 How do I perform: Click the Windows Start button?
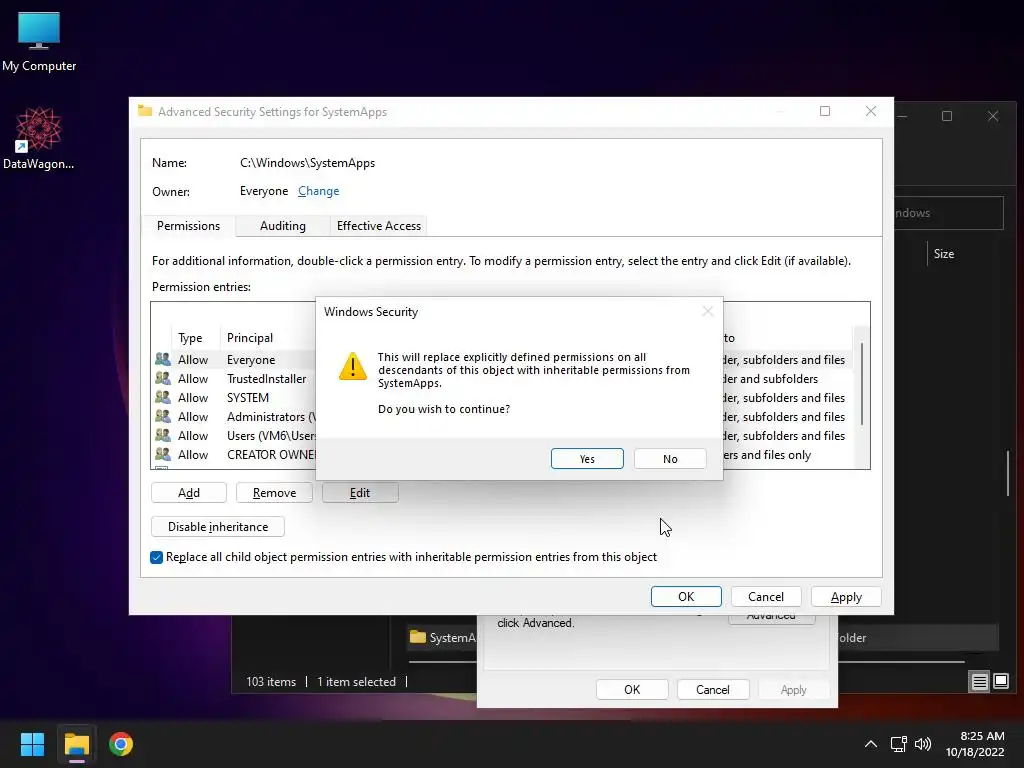(32, 744)
